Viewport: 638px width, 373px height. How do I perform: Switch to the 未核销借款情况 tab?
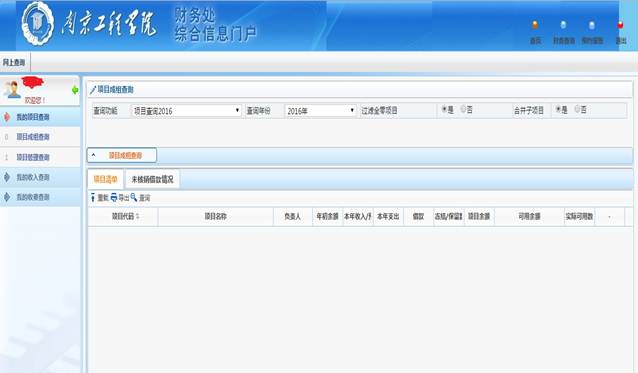click(x=152, y=179)
